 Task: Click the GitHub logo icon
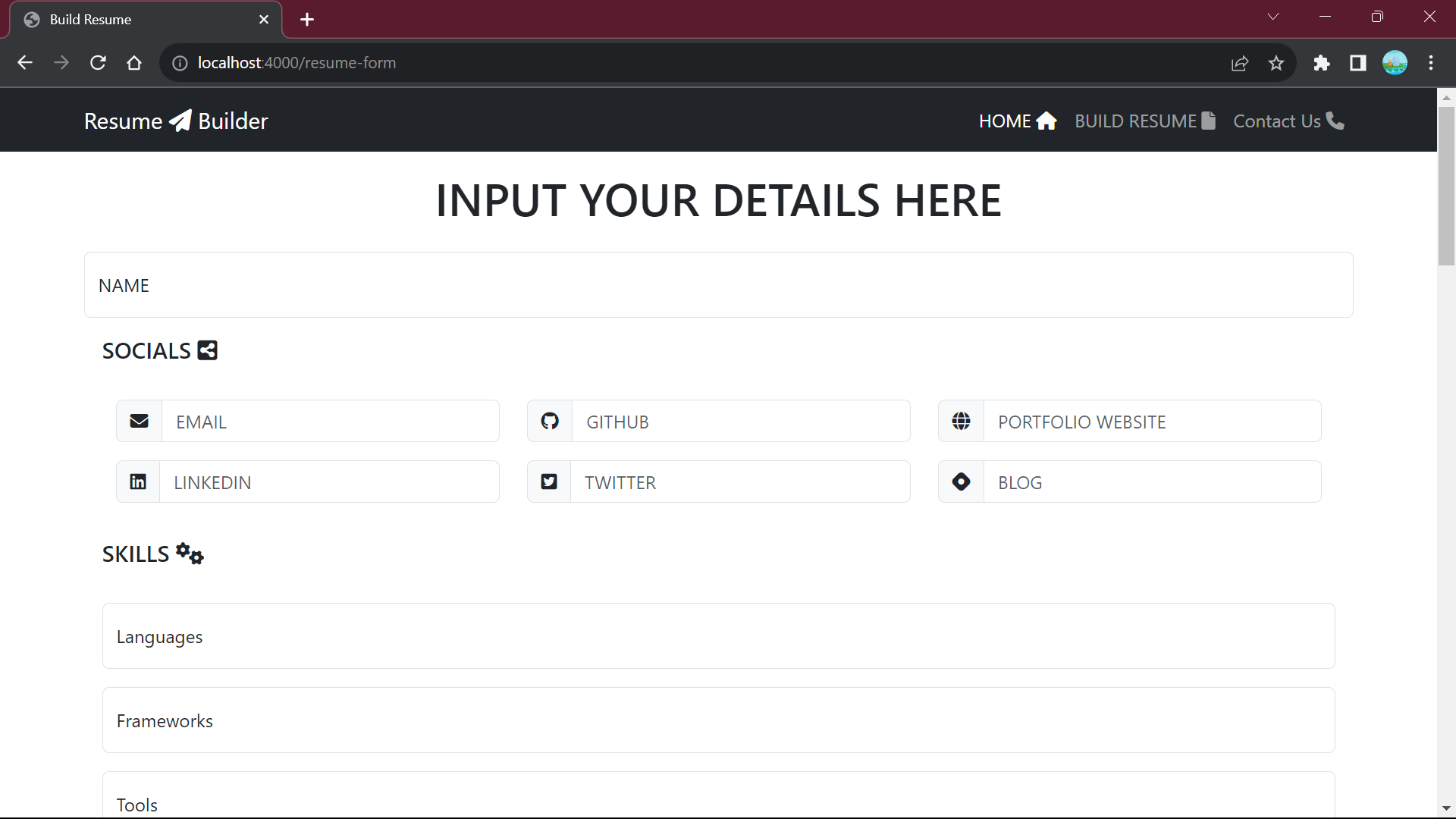point(550,421)
